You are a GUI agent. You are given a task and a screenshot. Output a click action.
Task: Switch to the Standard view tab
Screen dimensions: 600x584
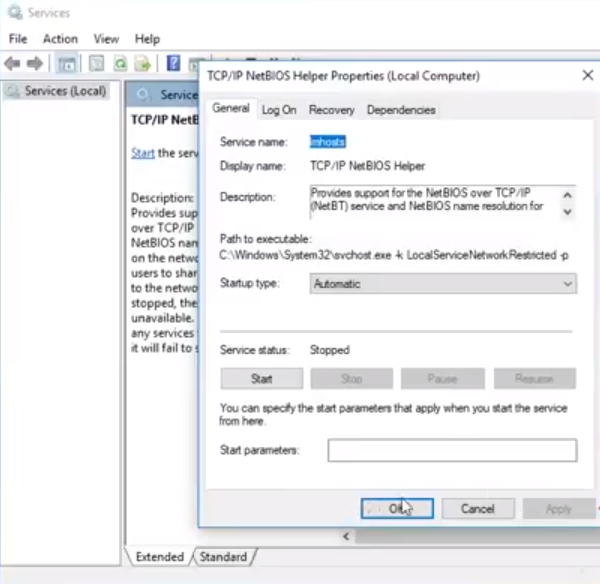223,556
